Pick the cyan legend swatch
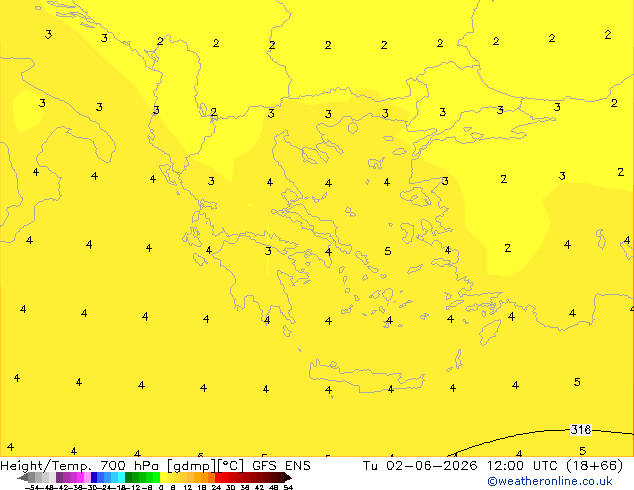Image resolution: width=634 pixels, height=490 pixels. [x=121, y=478]
